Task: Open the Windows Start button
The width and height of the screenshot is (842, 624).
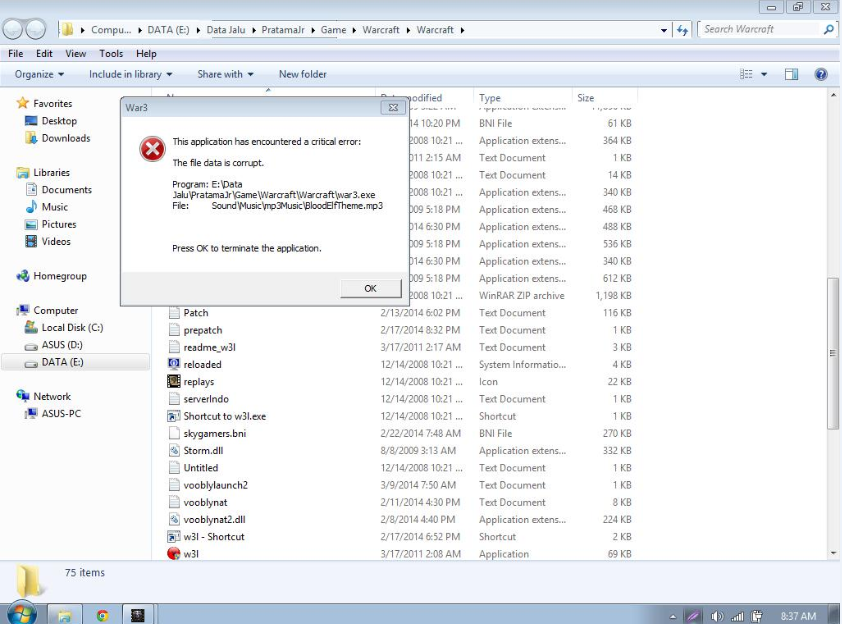Action: pos(21,613)
